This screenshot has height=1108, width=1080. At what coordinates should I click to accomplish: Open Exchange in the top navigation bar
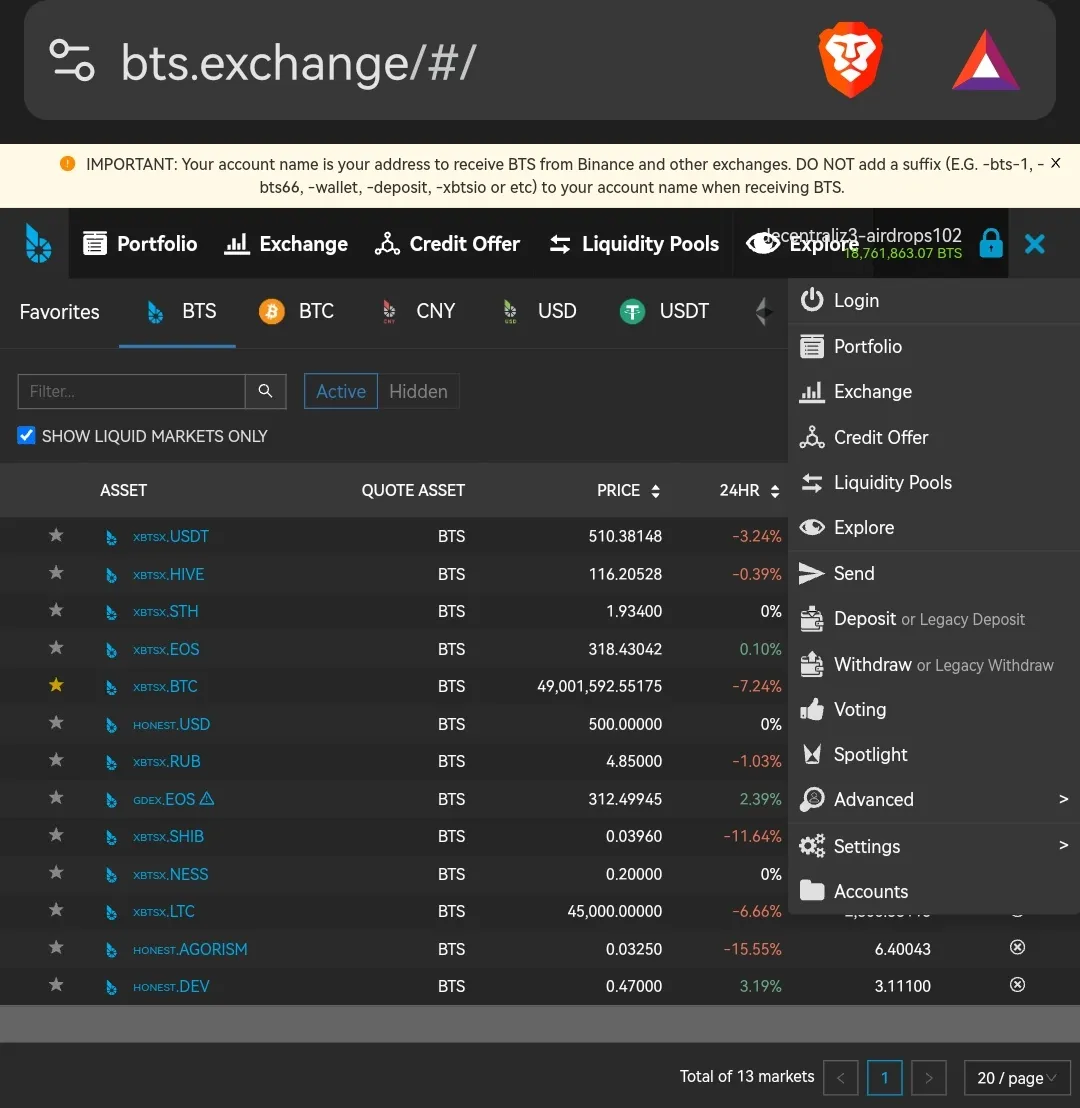pos(286,244)
